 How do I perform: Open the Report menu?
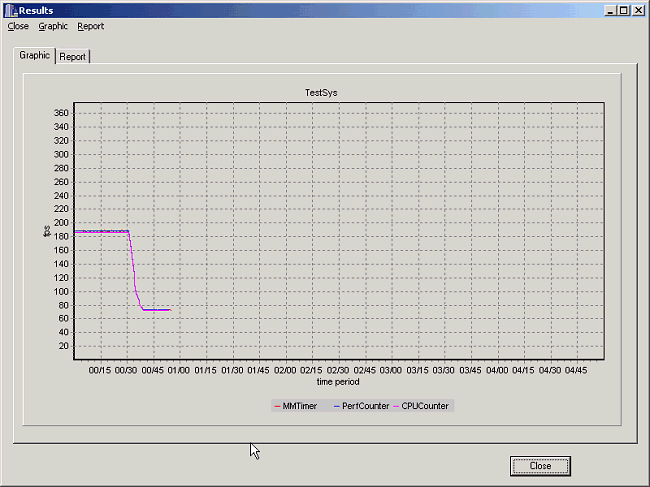point(90,26)
